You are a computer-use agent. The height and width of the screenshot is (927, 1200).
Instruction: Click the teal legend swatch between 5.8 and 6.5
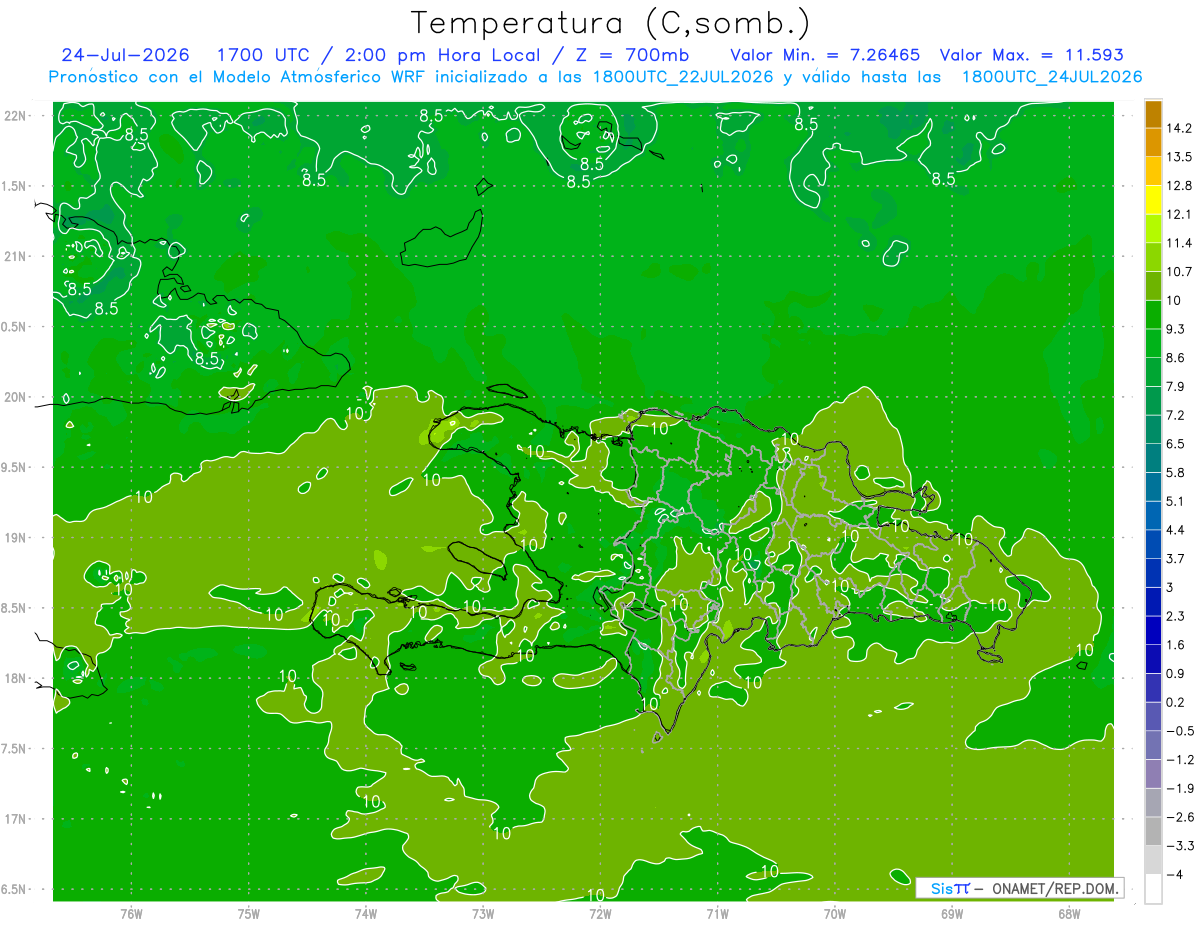(1153, 457)
